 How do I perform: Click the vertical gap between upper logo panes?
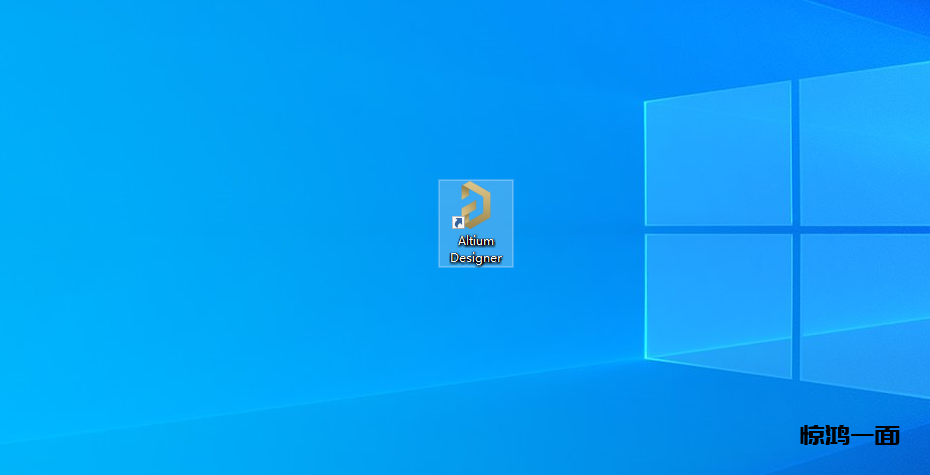(796, 150)
